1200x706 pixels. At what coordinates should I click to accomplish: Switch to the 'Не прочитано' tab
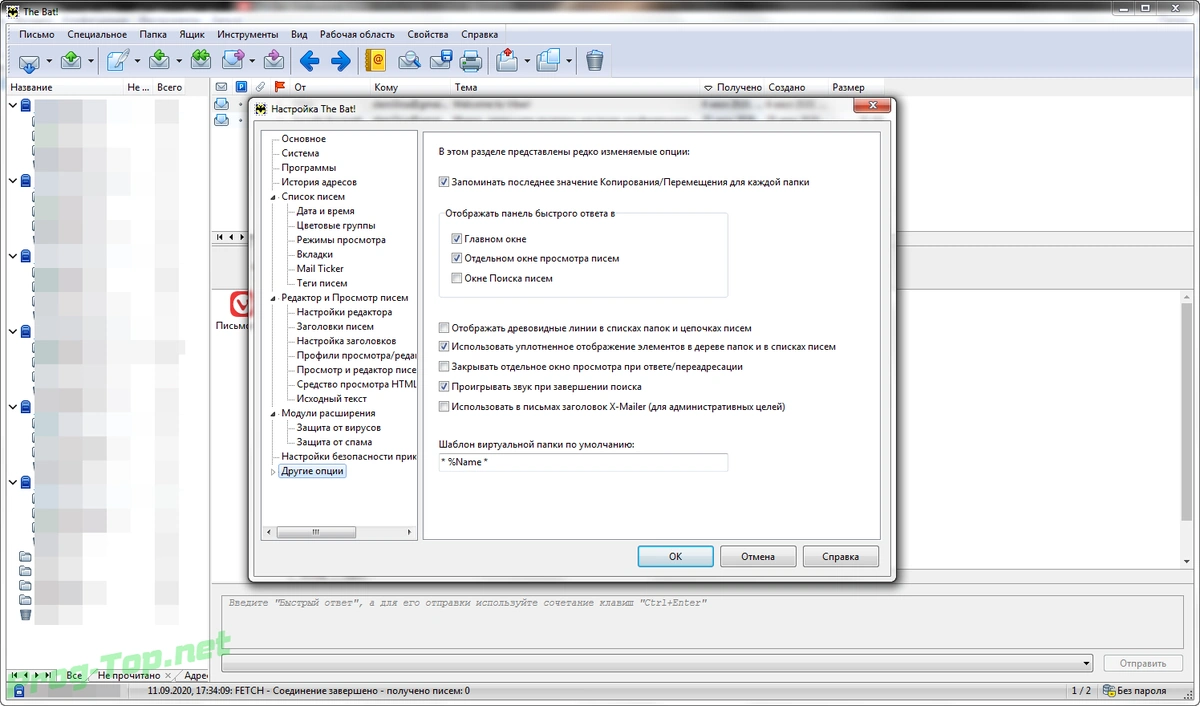pos(129,676)
